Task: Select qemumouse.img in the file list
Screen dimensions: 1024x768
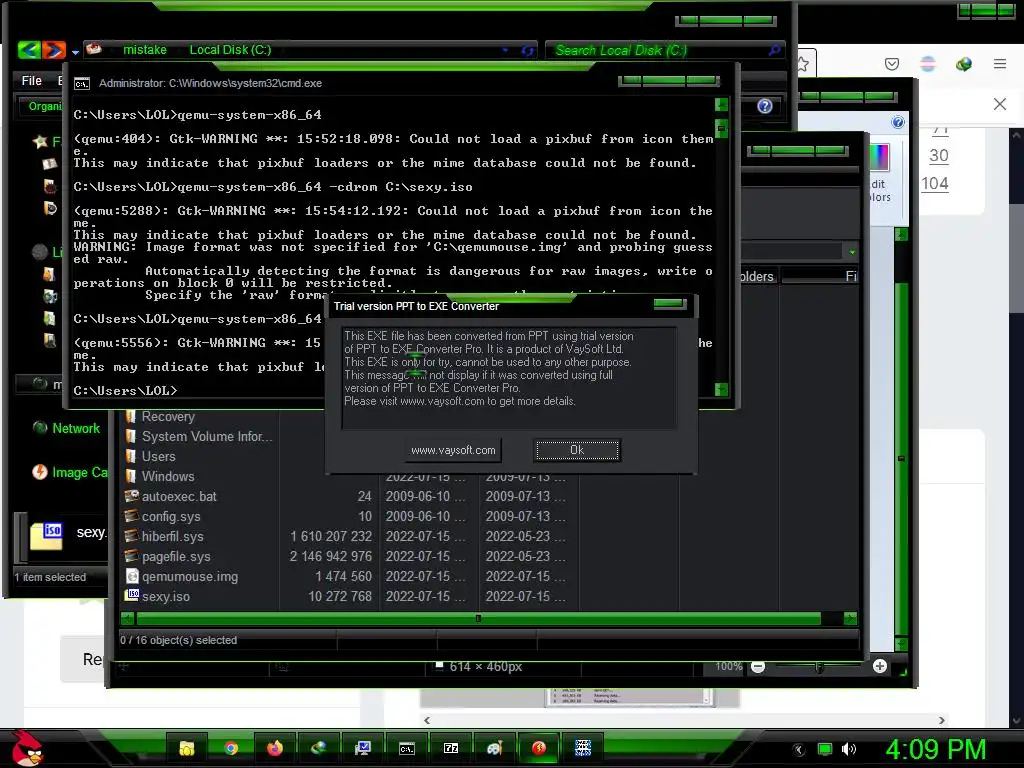Action: pos(189,577)
